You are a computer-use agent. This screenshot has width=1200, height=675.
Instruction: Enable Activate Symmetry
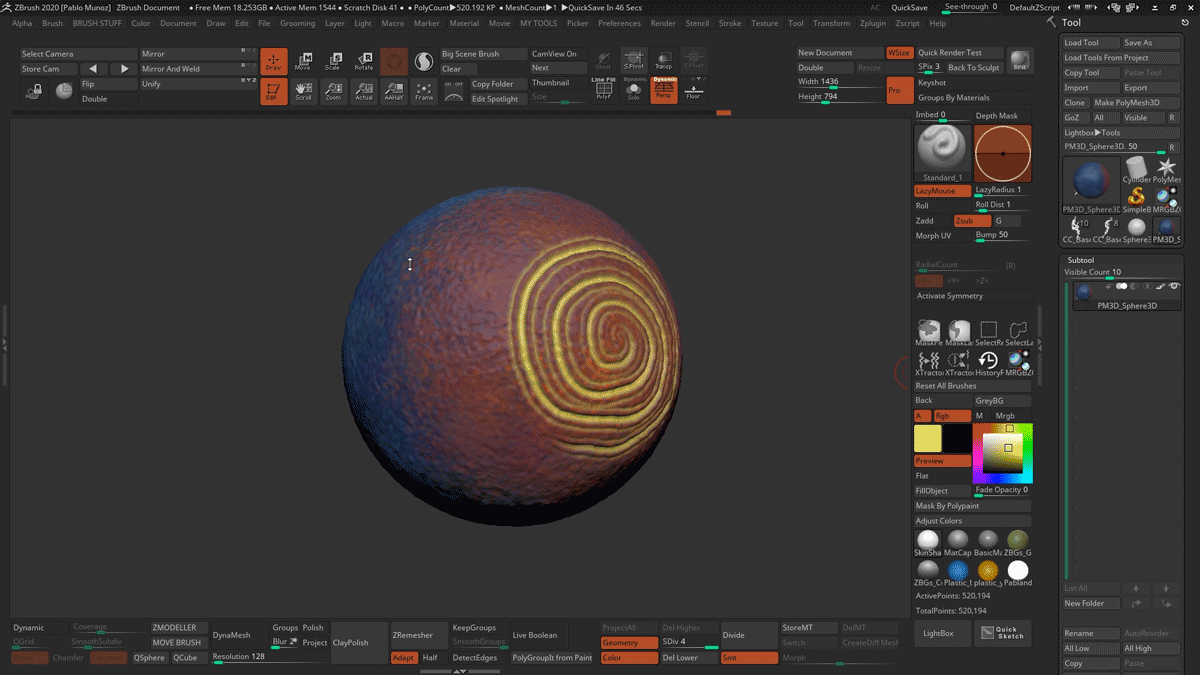973,296
